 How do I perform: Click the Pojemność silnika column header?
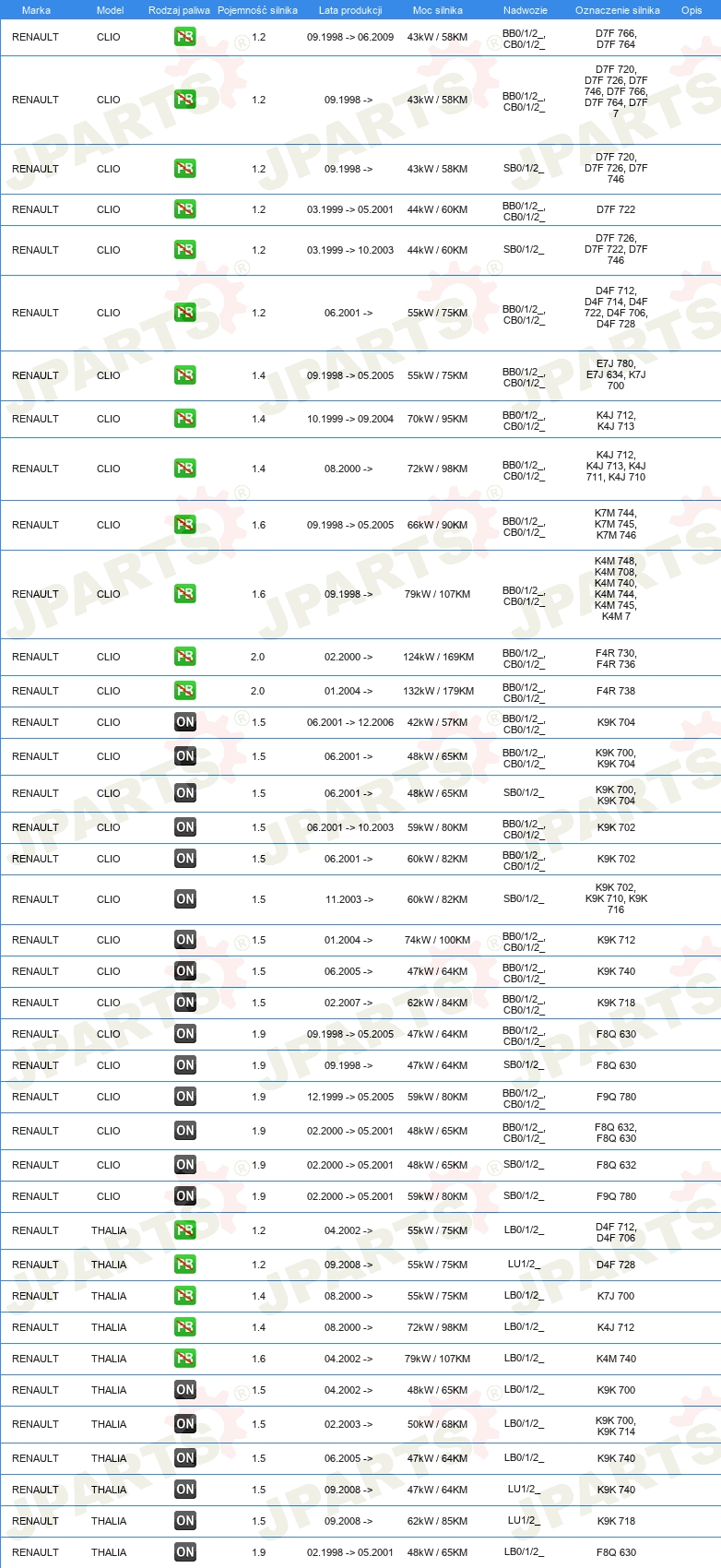tap(257, 10)
